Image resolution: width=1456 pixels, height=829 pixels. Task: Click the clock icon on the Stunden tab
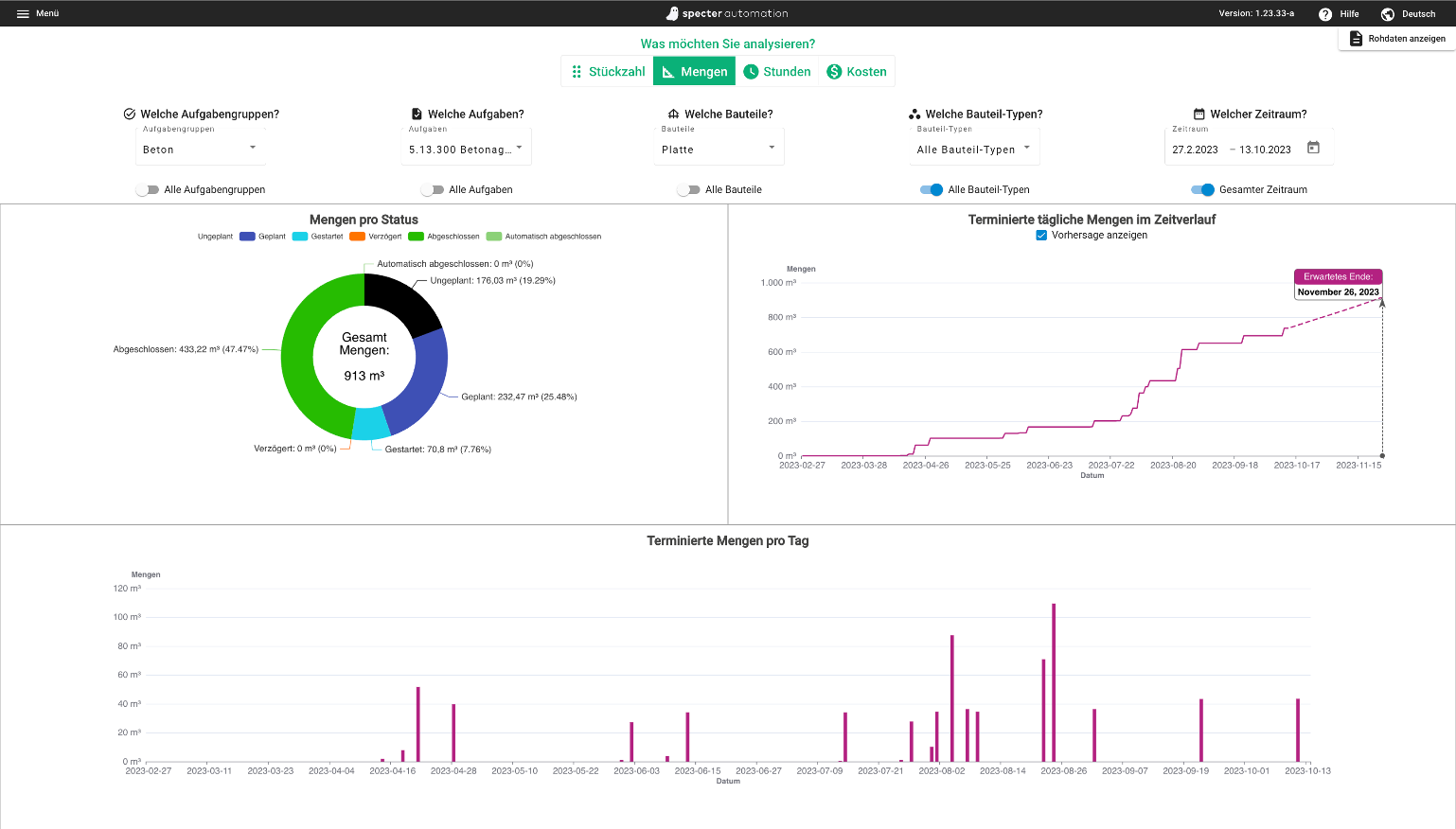[751, 70]
